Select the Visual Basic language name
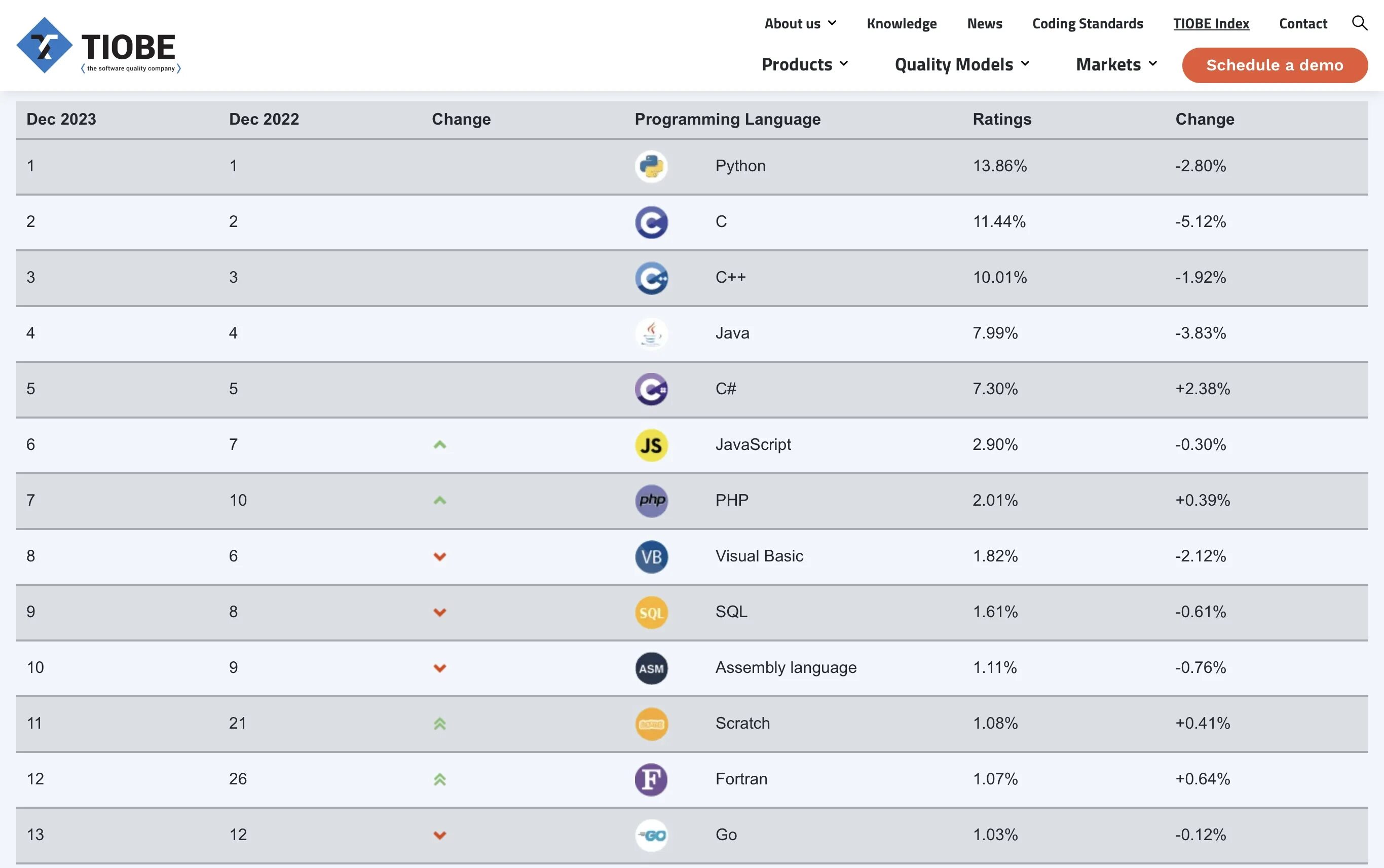Image resolution: width=1384 pixels, height=868 pixels. coord(759,556)
